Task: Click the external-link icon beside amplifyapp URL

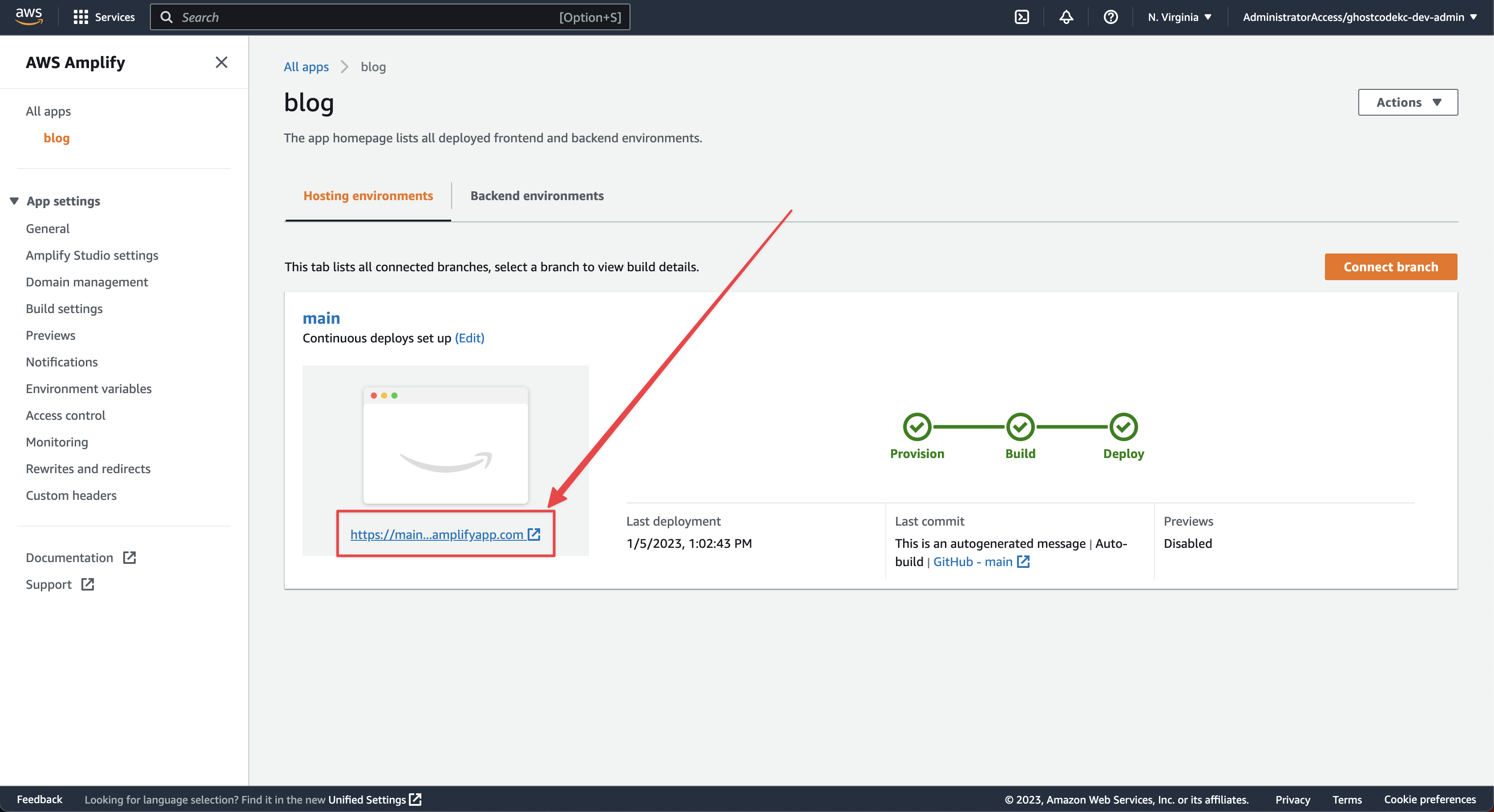Action: 534,534
